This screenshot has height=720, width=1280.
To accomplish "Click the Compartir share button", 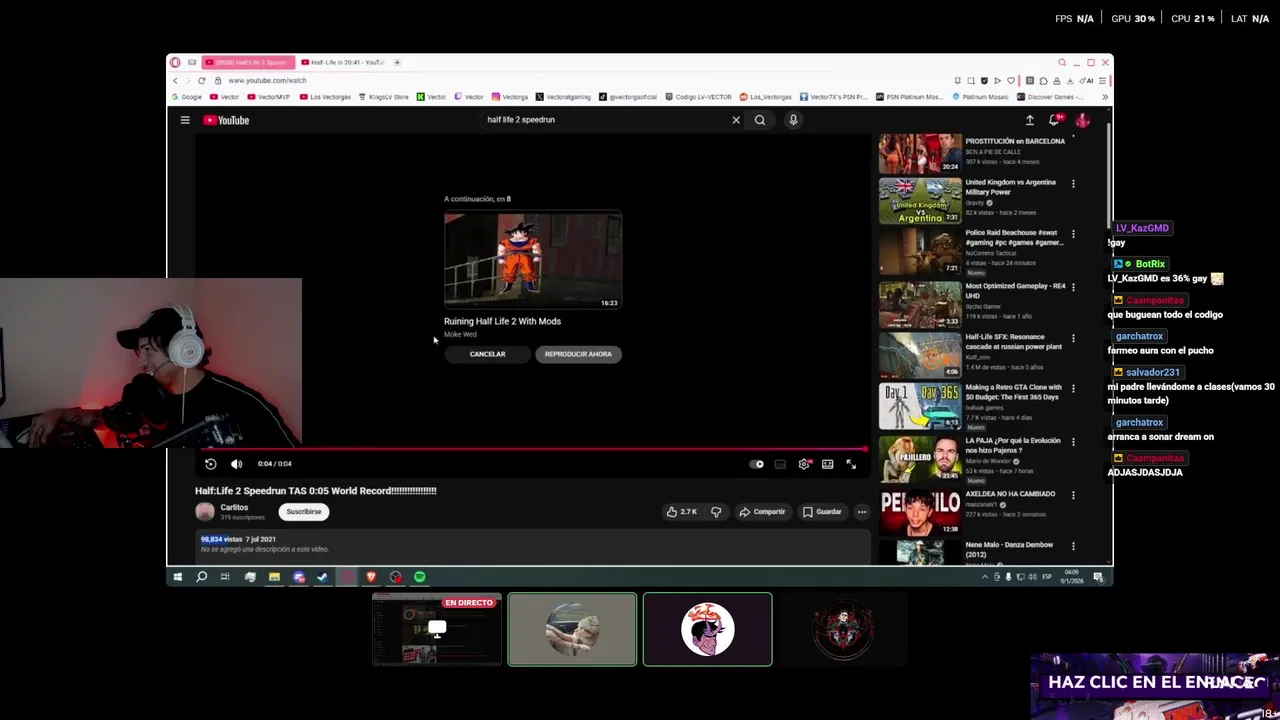I will 762,512.
